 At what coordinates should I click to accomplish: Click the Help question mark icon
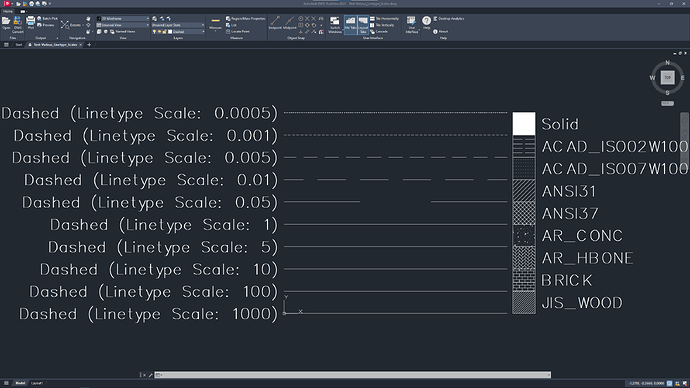(x=426, y=21)
